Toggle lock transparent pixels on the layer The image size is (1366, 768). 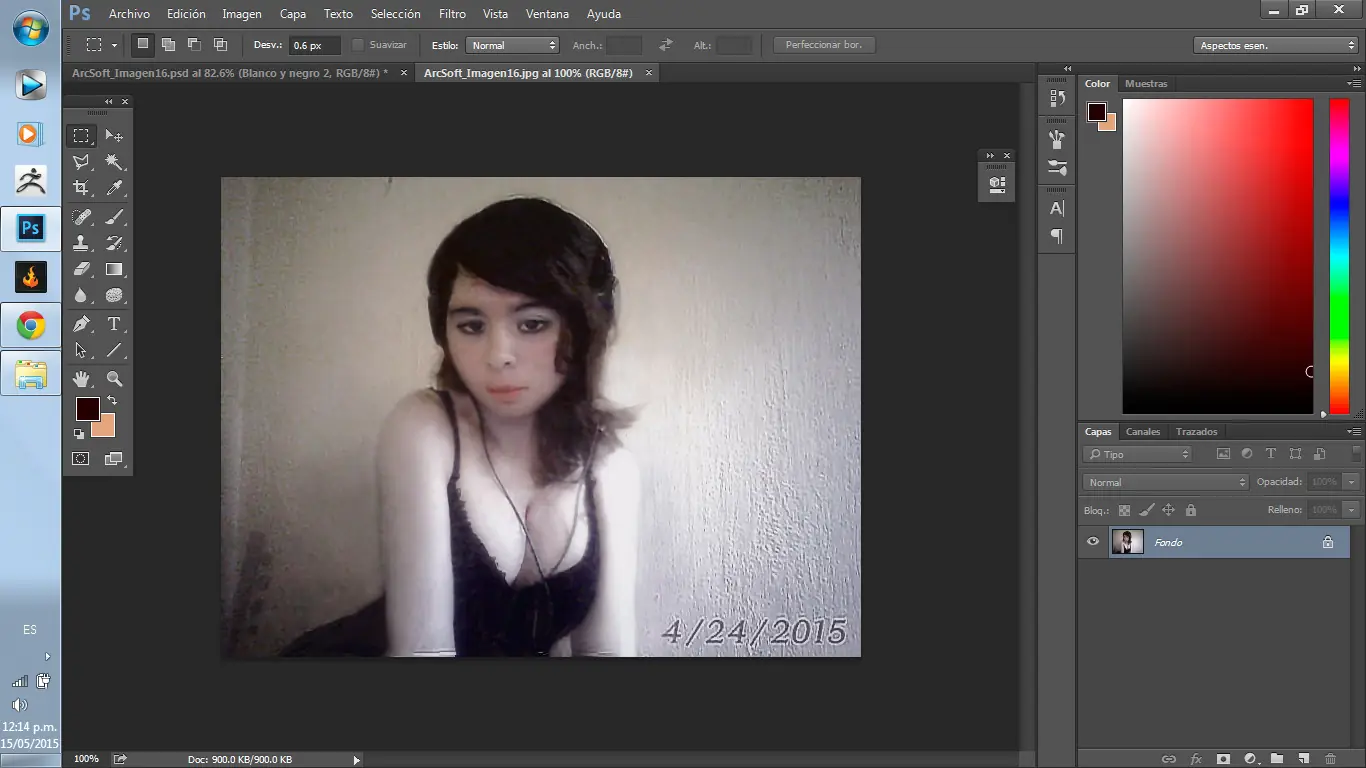(1123, 510)
